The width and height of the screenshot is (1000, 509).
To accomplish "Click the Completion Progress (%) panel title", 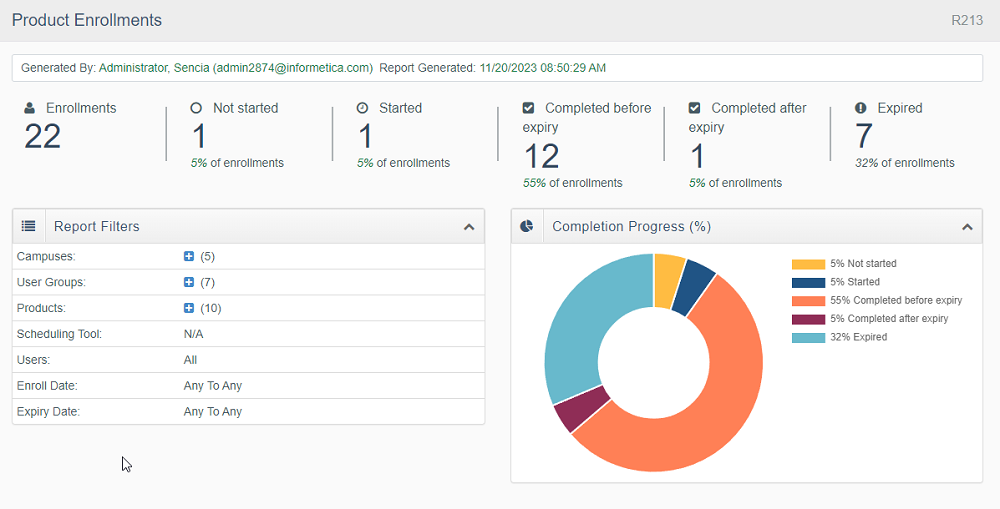I will [631, 226].
